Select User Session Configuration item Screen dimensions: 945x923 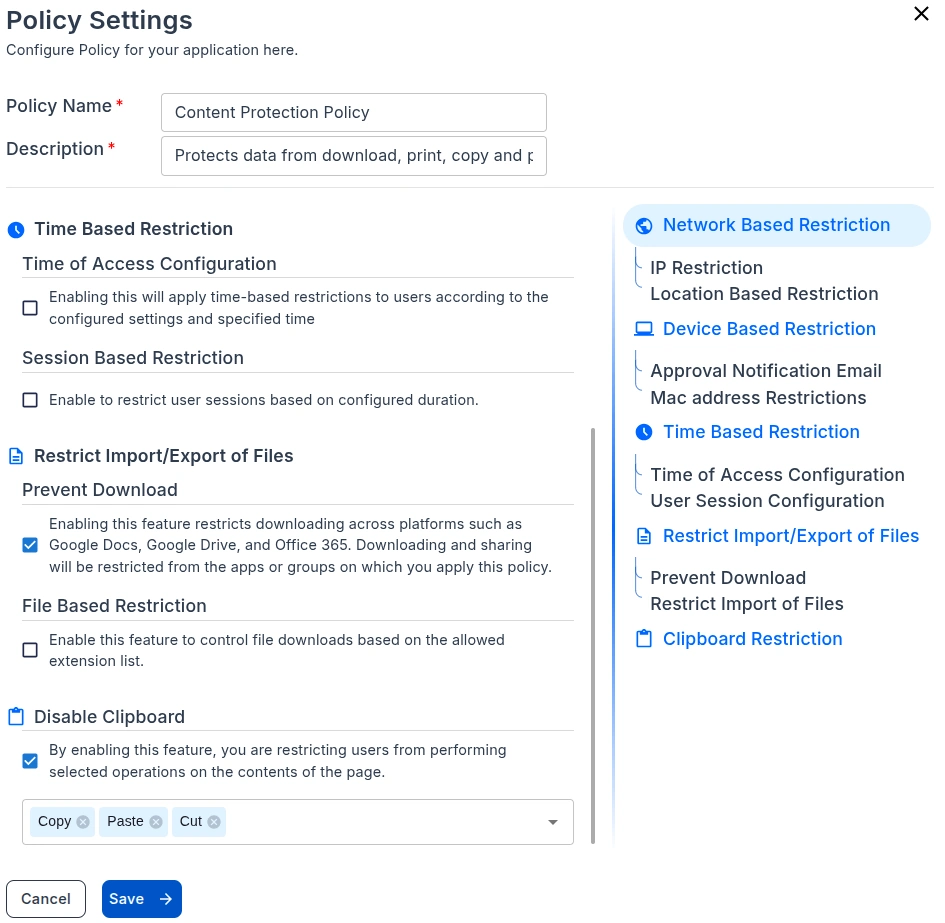click(x=767, y=501)
